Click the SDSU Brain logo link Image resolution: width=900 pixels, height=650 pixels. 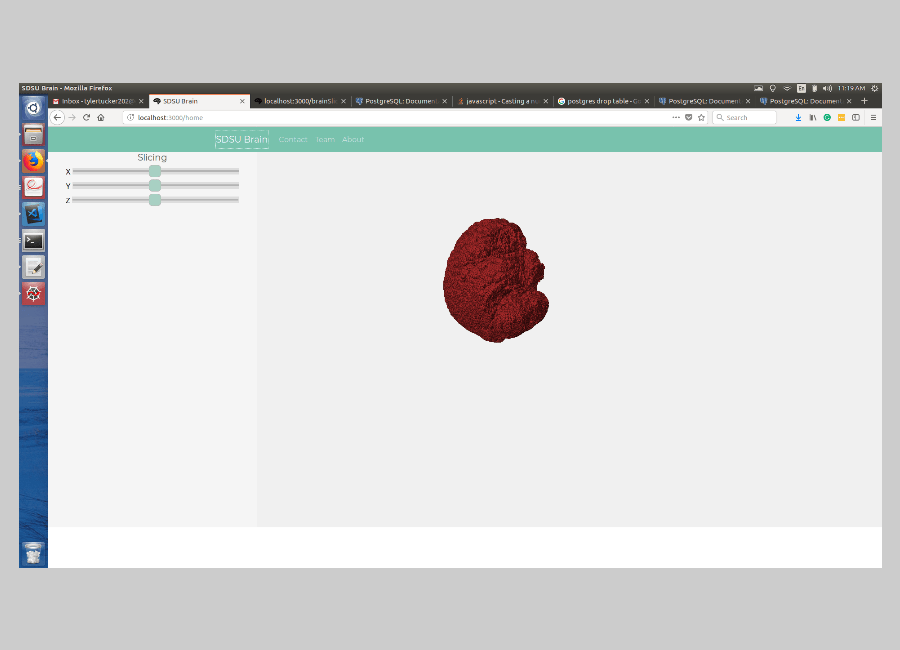(x=241, y=139)
